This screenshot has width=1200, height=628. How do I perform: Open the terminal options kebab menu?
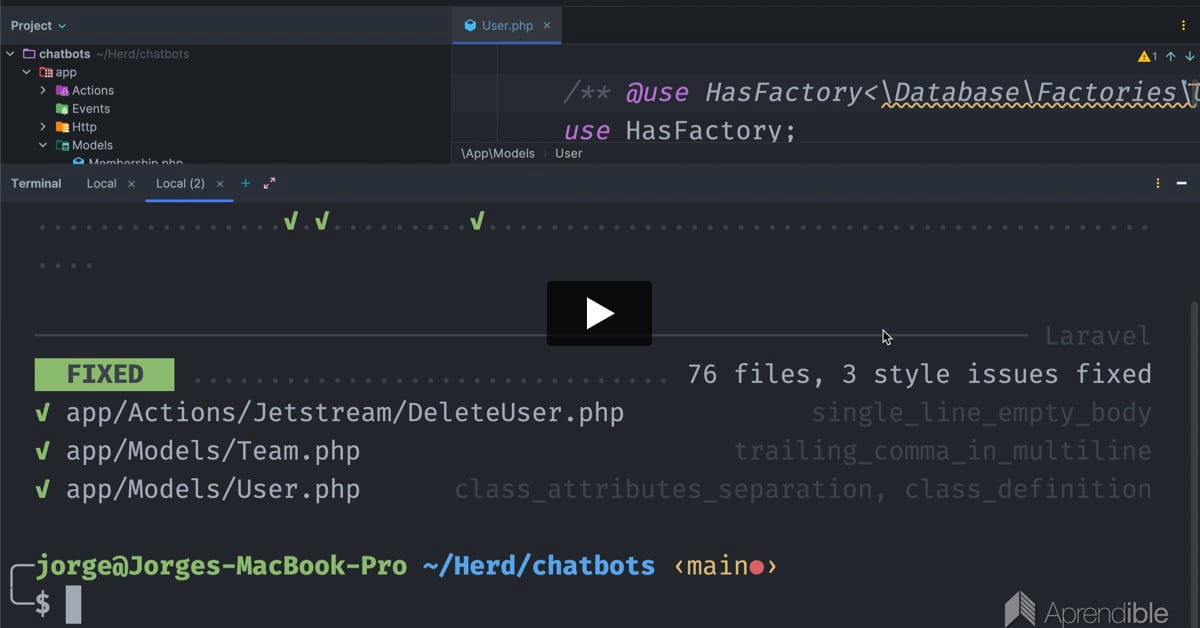tap(1158, 184)
